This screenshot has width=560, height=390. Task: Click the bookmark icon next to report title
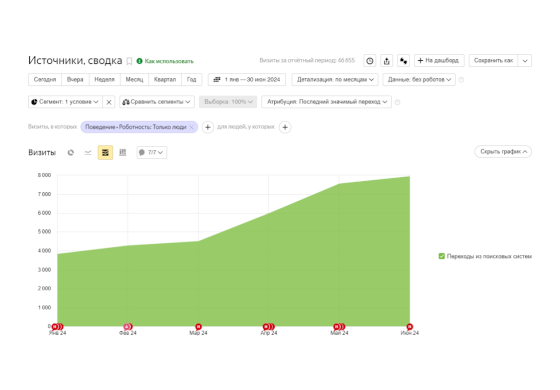pyautogui.click(x=129, y=61)
